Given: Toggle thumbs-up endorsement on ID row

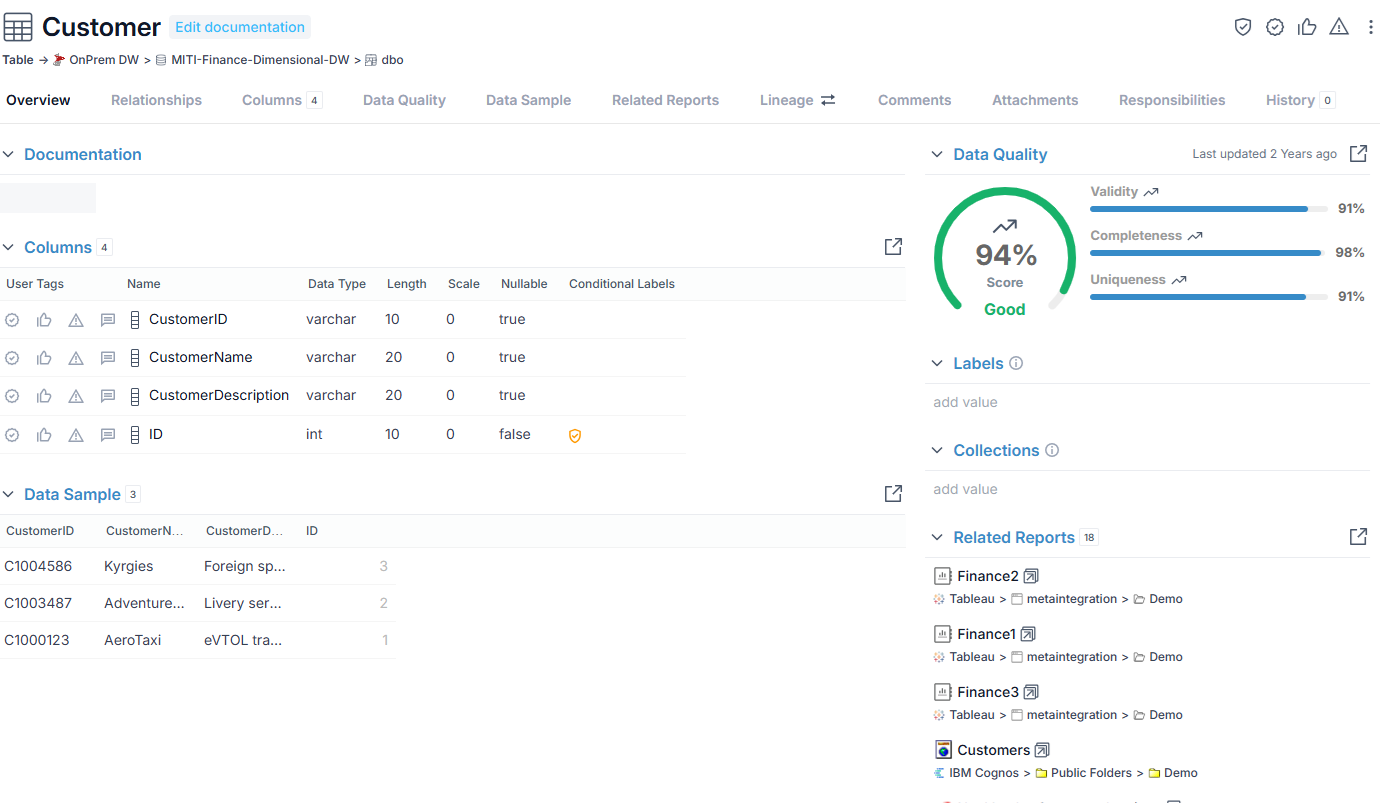Looking at the screenshot, I should (44, 435).
